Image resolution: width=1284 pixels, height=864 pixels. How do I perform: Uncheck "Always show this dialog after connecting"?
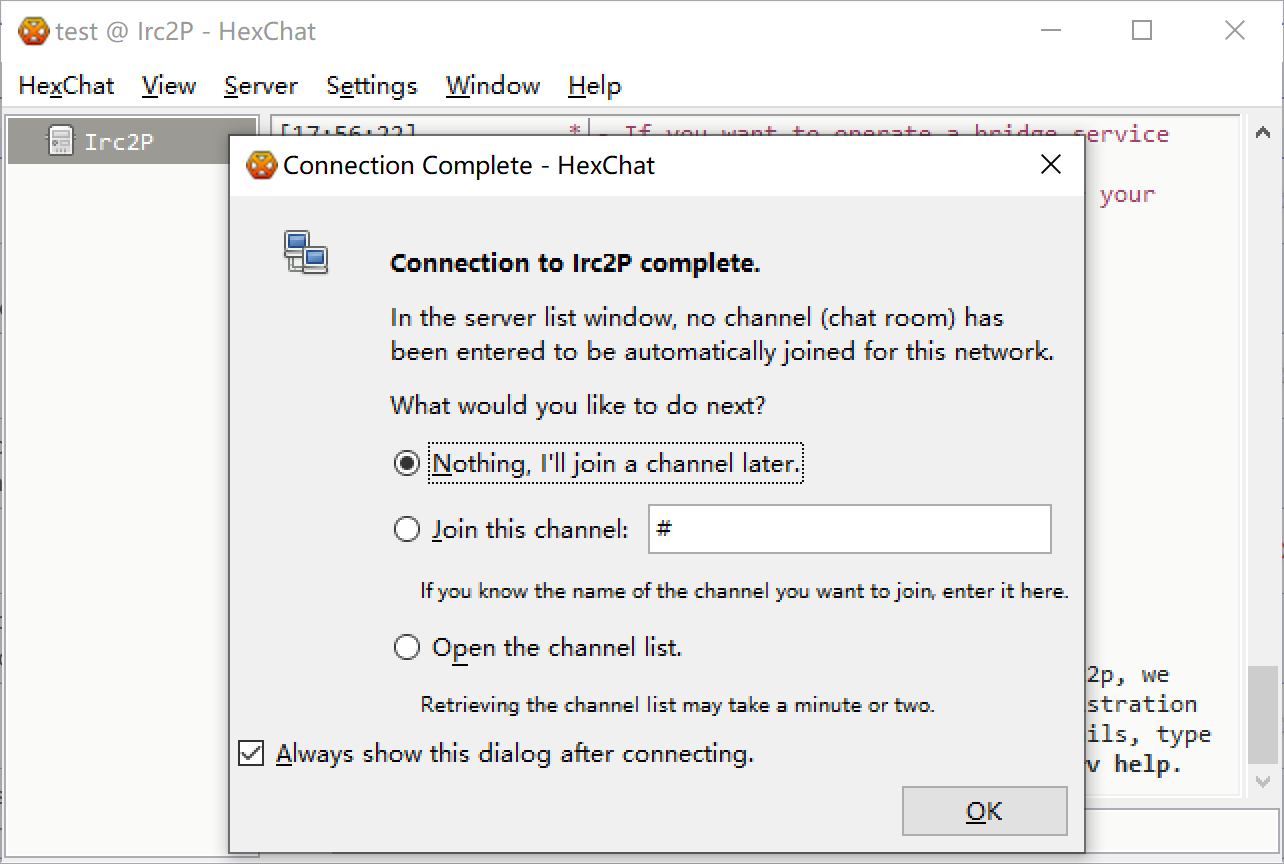click(x=251, y=753)
